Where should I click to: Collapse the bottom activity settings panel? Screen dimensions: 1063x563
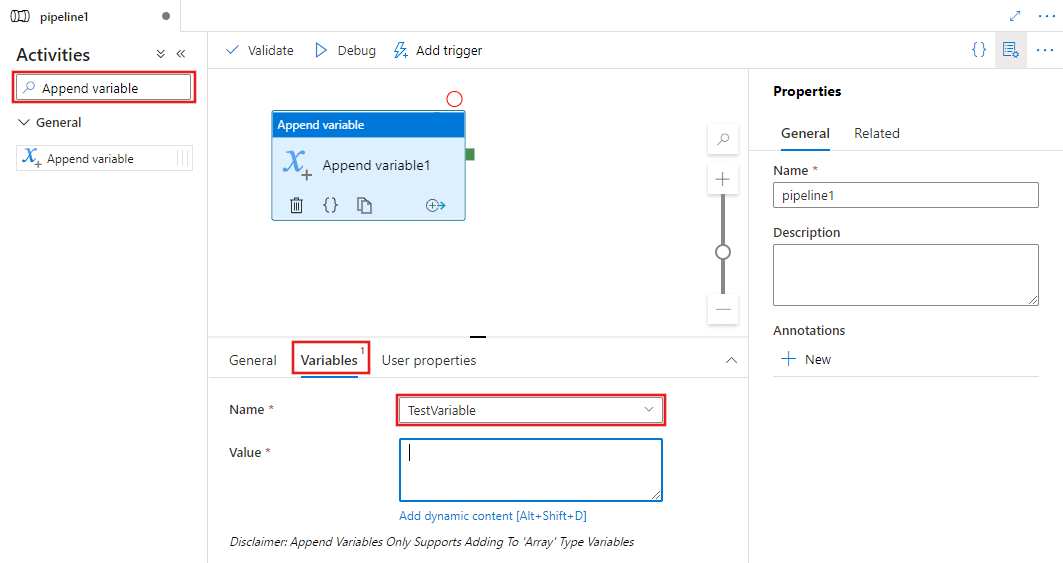731,360
